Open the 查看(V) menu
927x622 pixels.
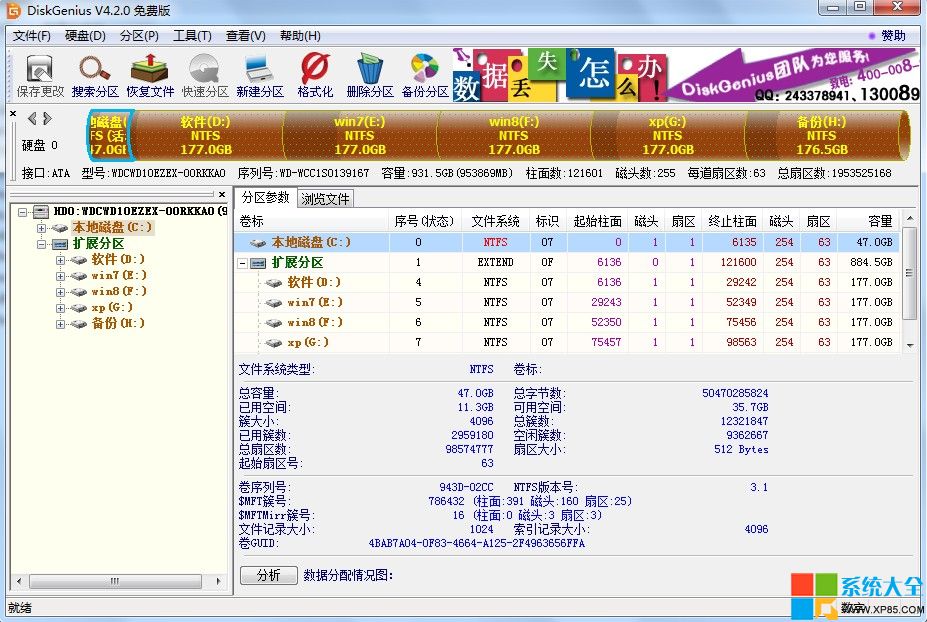(x=245, y=36)
